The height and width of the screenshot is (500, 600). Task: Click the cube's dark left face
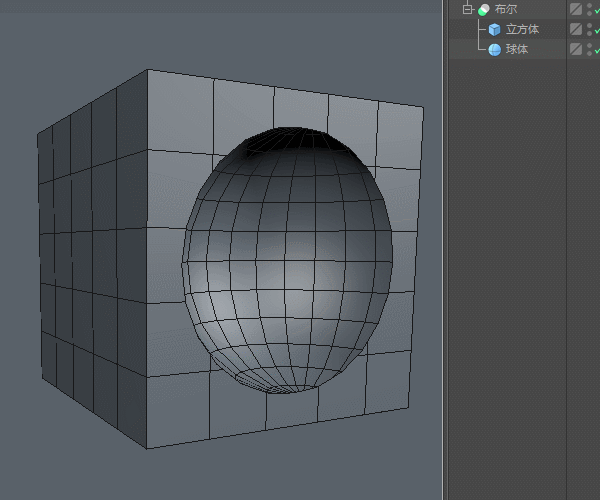[94, 260]
